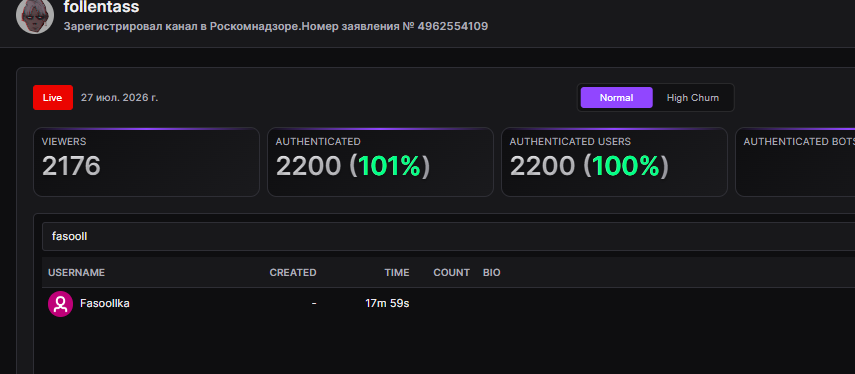Click the red Live badge
This screenshot has width=855, height=374.
[x=53, y=98]
